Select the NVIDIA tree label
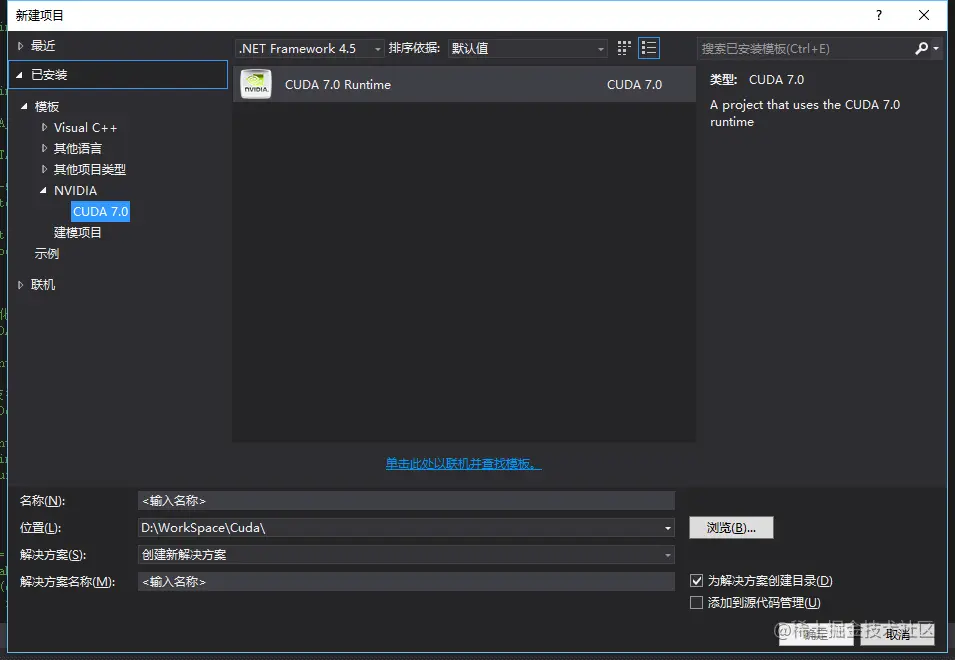955x660 pixels. point(76,191)
